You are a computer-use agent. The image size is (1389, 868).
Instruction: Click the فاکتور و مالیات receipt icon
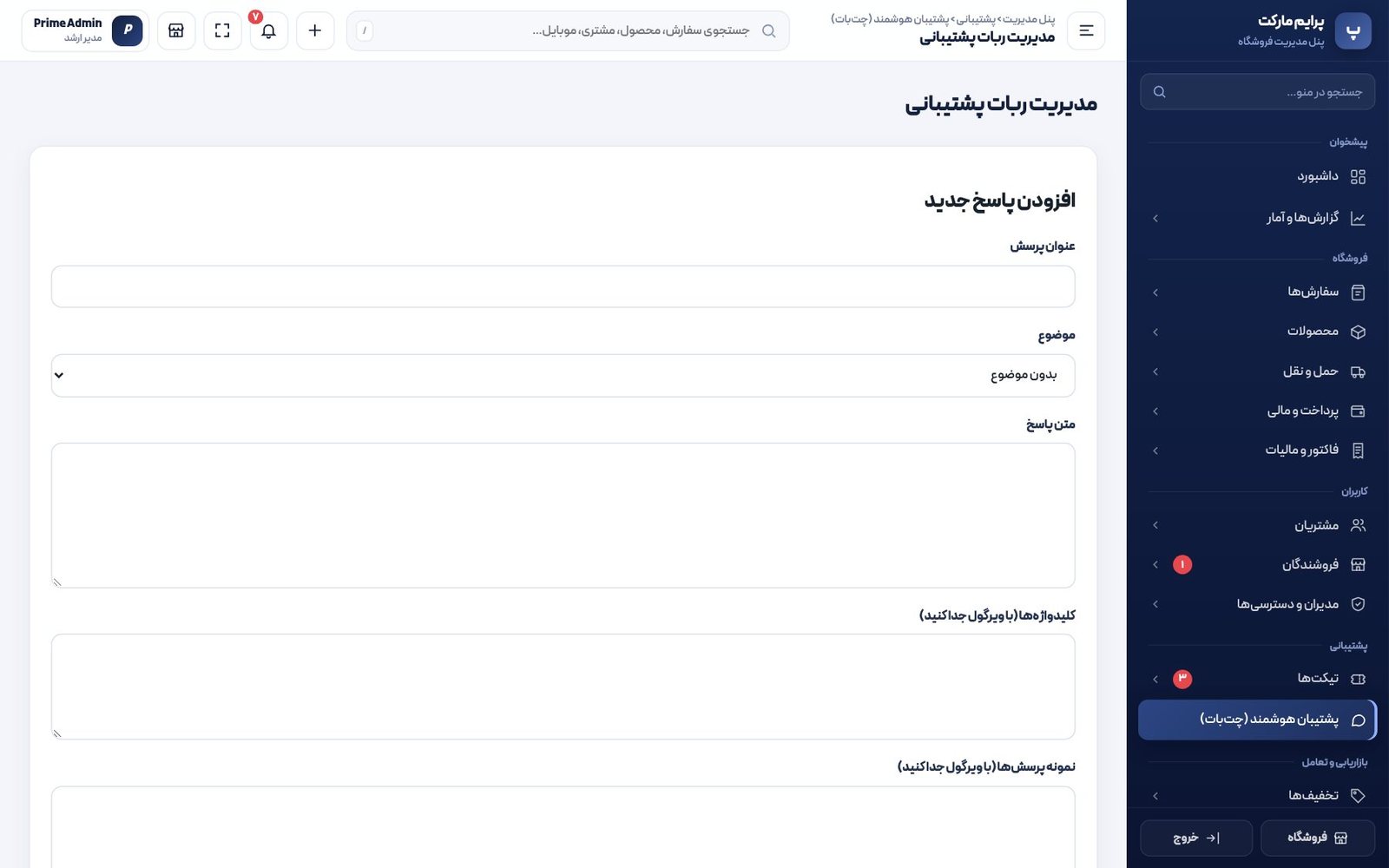[1359, 450]
